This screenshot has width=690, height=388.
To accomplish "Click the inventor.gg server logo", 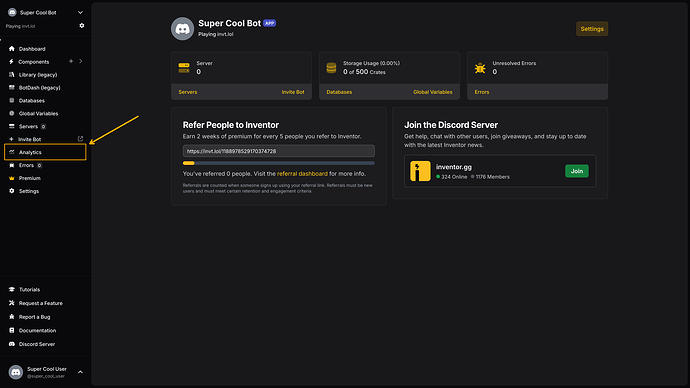I will (x=420, y=171).
